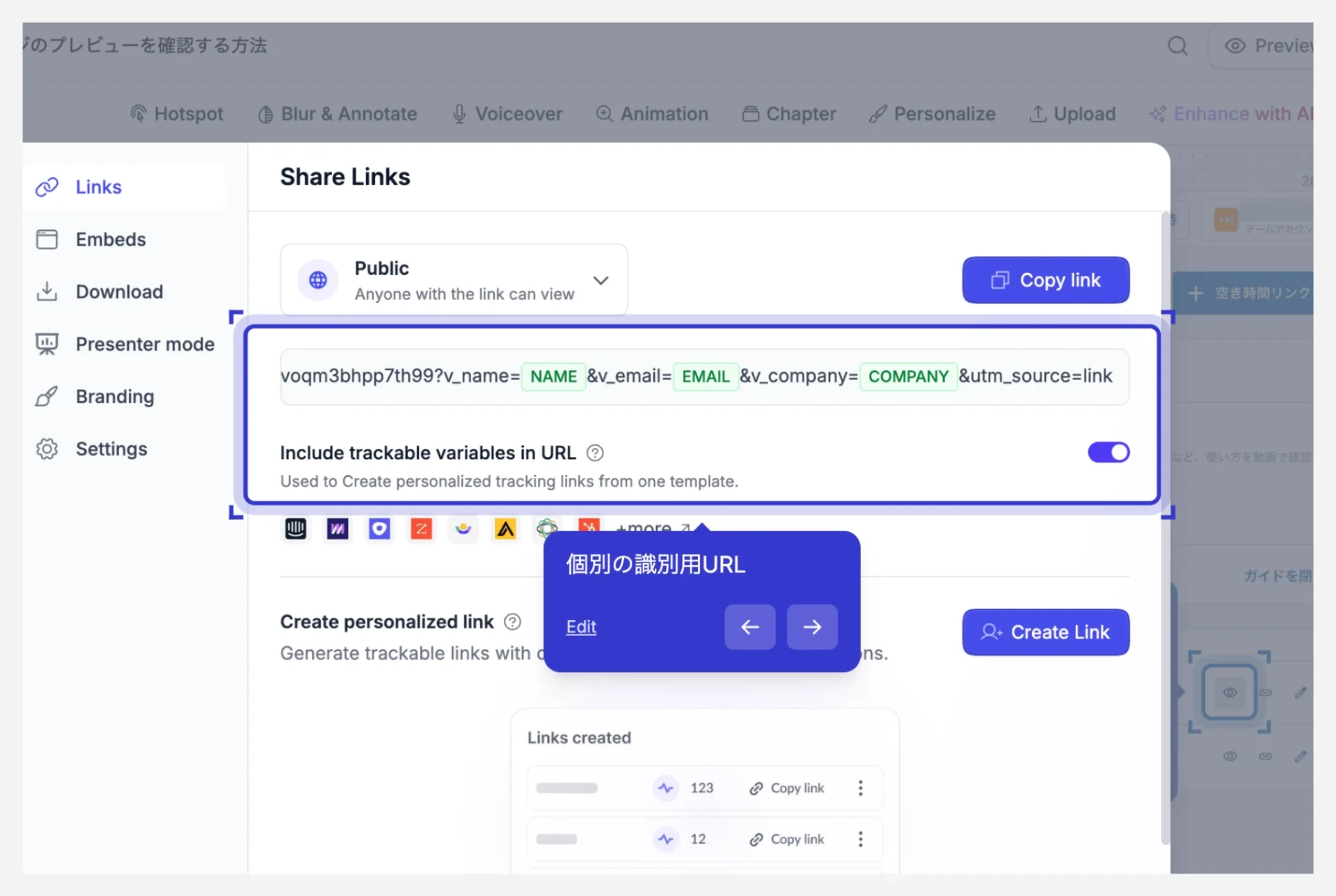Click the Share Links panel scrollbar
This screenshot has height=896, width=1336.
(x=1166, y=529)
